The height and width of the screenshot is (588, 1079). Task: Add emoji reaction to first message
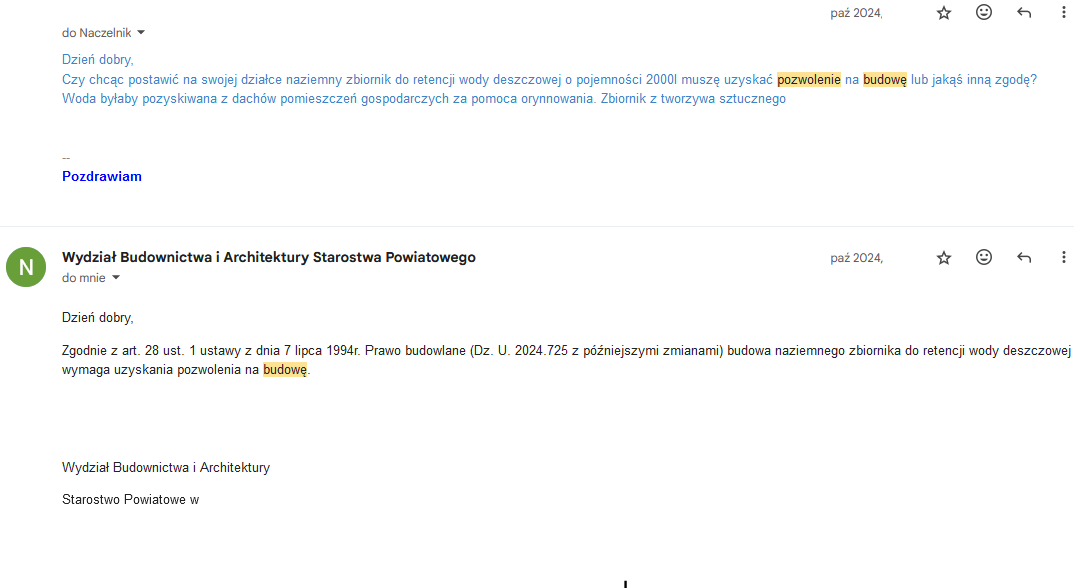[984, 13]
